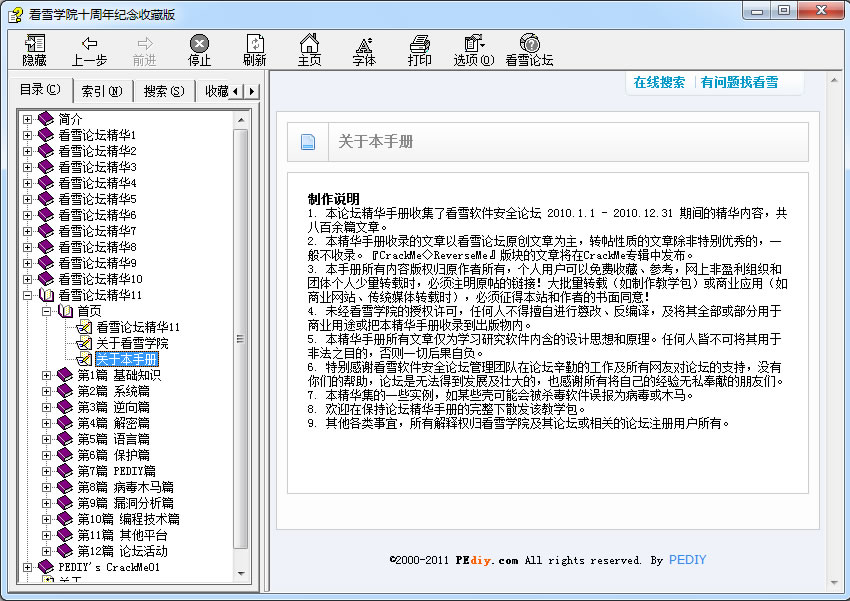This screenshot has width=850, height=601.
Task: Select the 看雪论坛精华8 tree row
Action: click(x=97, y=247)
